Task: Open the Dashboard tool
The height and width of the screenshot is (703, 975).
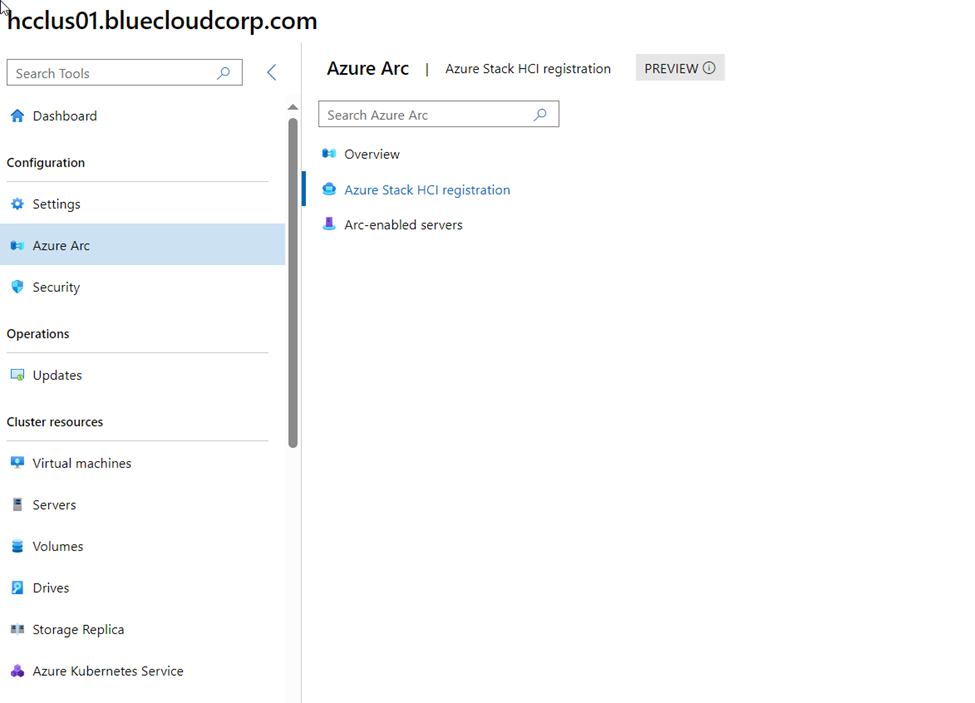Action: click(142, 116)
